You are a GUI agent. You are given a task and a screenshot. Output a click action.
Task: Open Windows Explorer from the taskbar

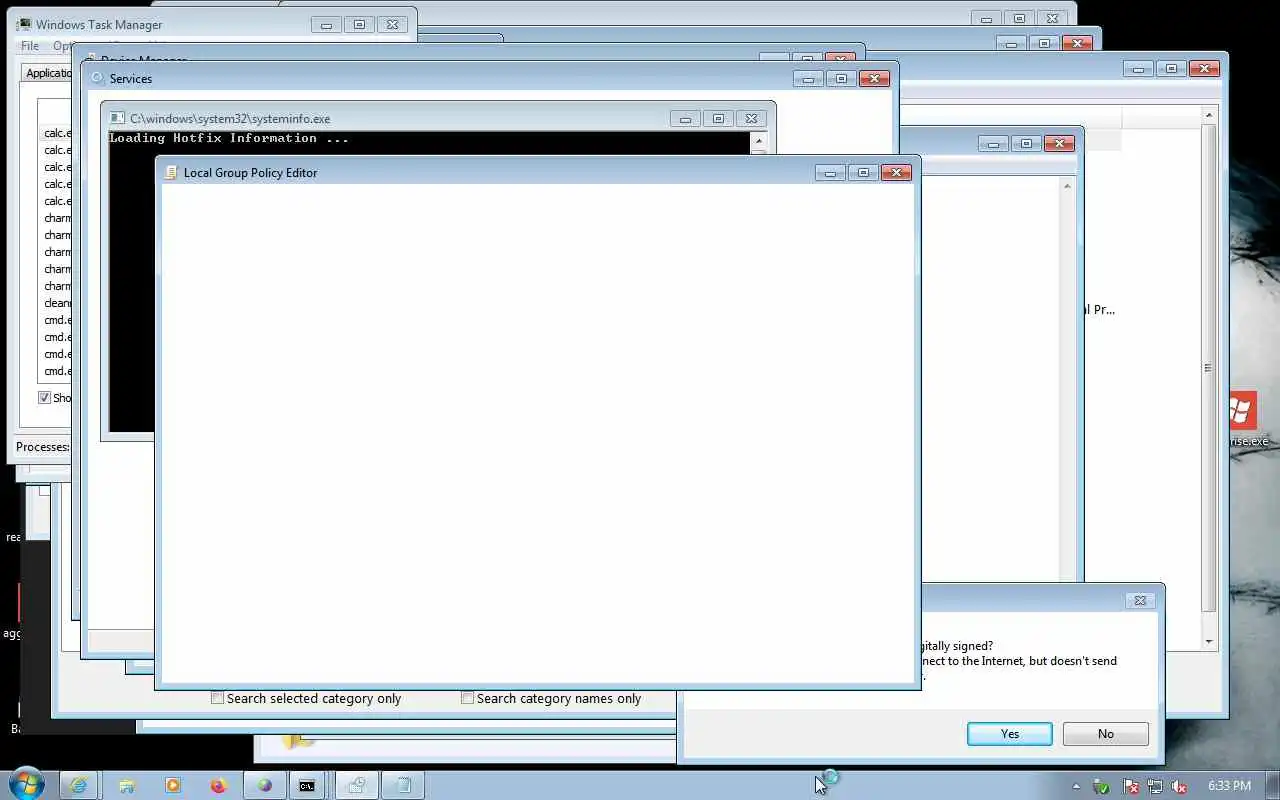[x=127, y=785]
